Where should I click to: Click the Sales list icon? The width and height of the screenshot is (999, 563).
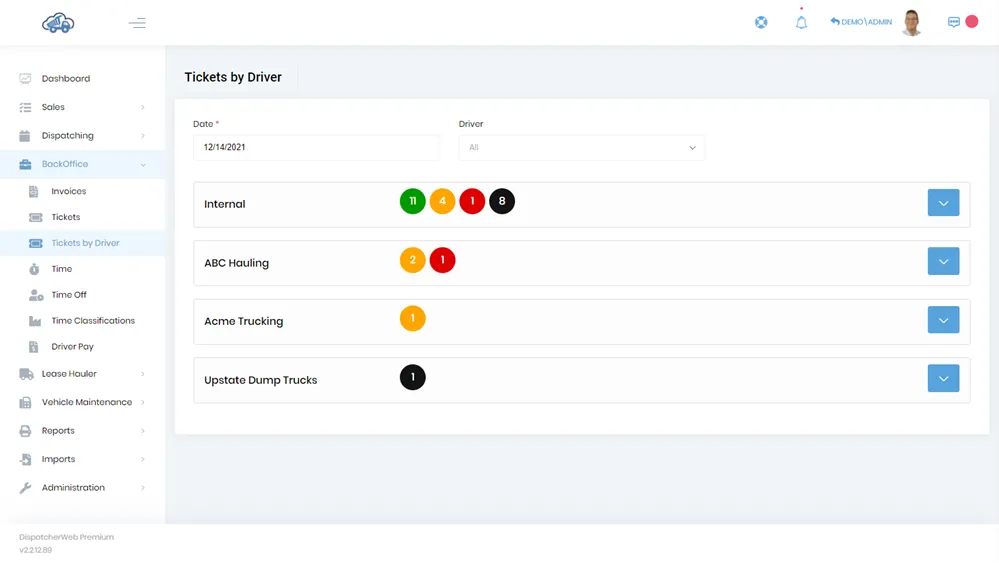click(25, 107)
